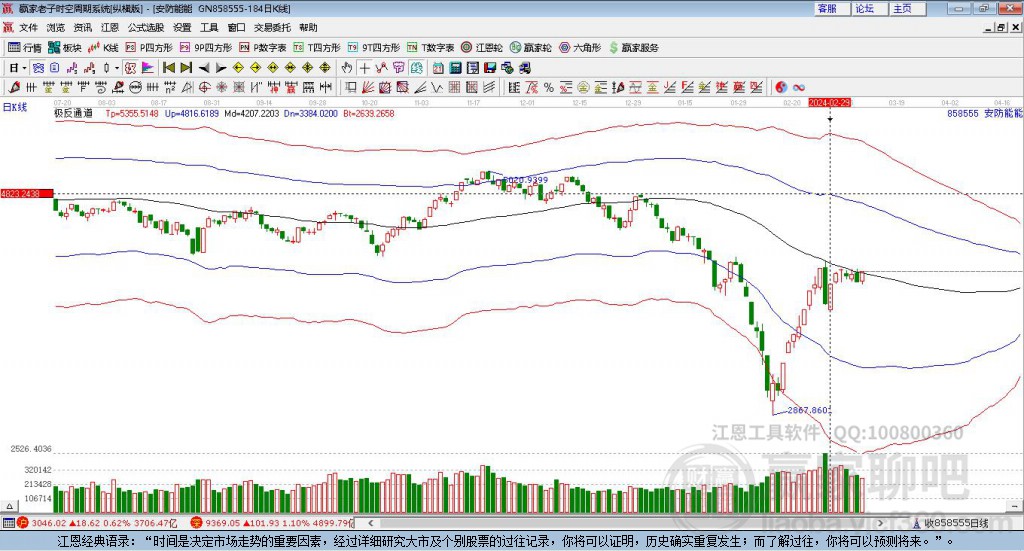Open the 六角形 hexagon chart tool
Viewport: 1024px width, 551px height.
581,48
